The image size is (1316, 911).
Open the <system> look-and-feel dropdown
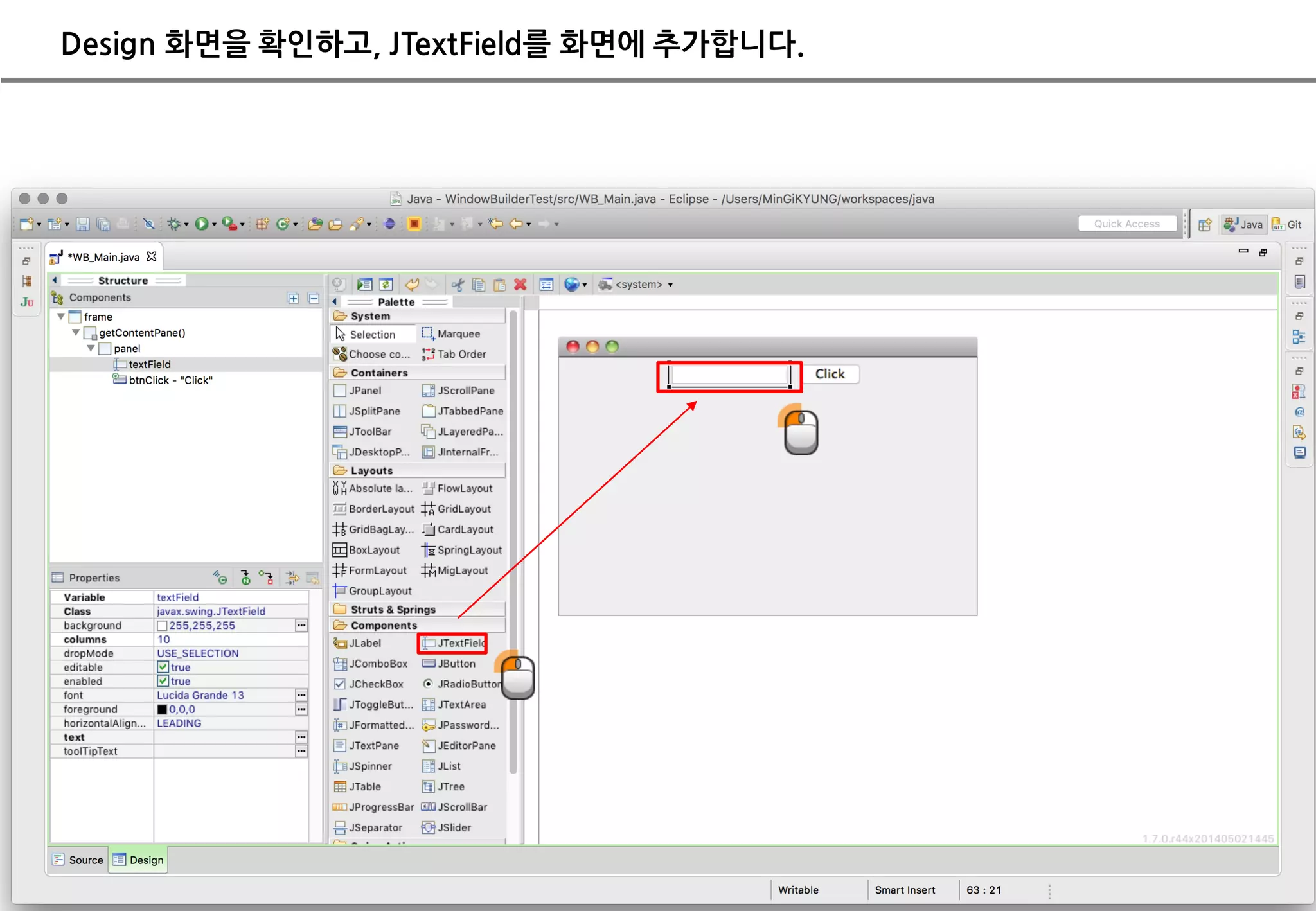tap(636, 284)
